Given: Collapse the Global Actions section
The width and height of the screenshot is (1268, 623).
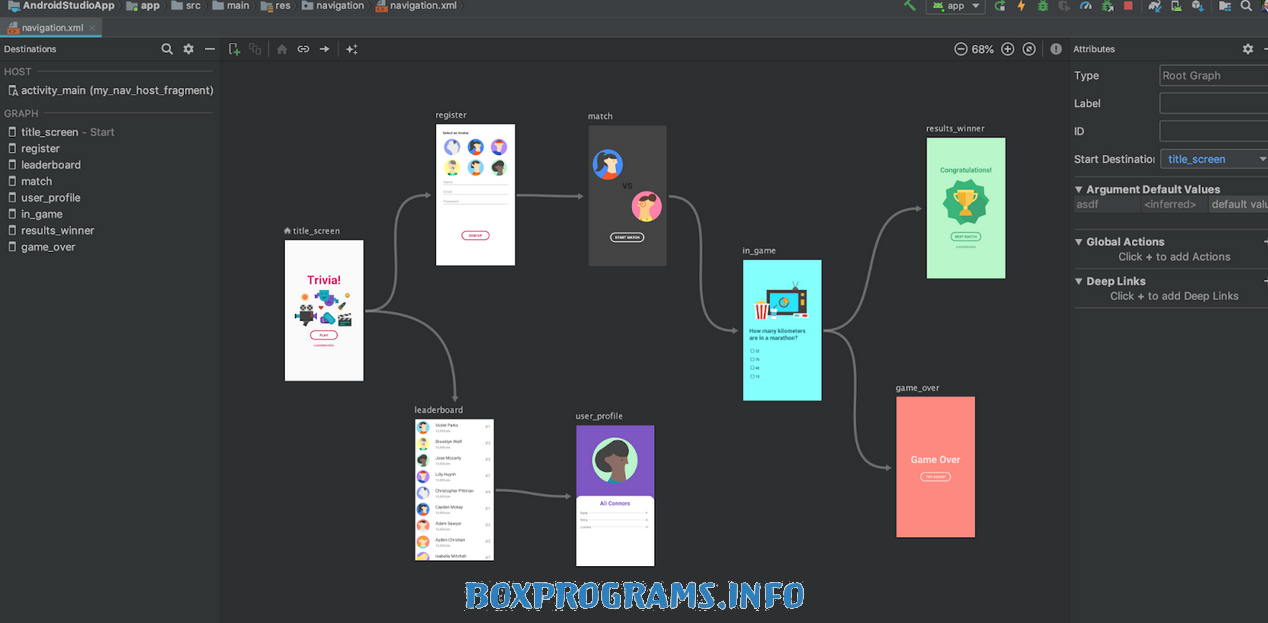Looking at the screenshot, I should (1079, 242).
